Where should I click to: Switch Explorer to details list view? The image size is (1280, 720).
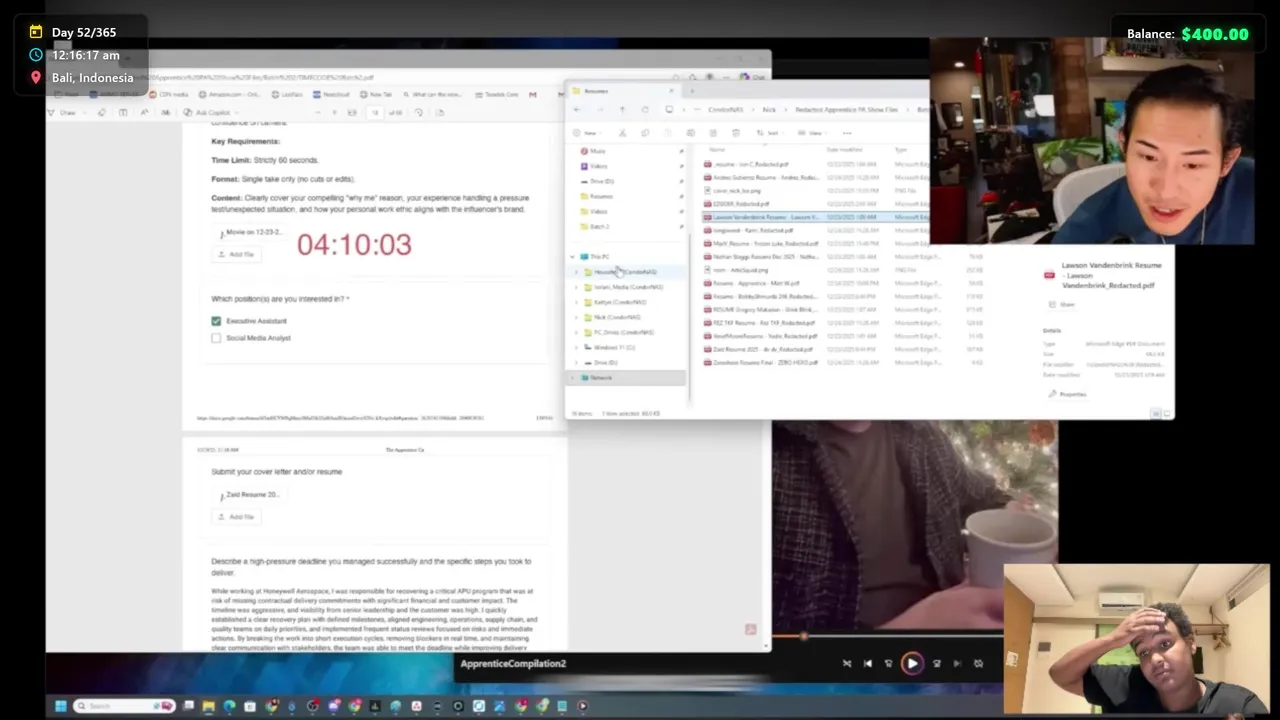click(1156, 414)
